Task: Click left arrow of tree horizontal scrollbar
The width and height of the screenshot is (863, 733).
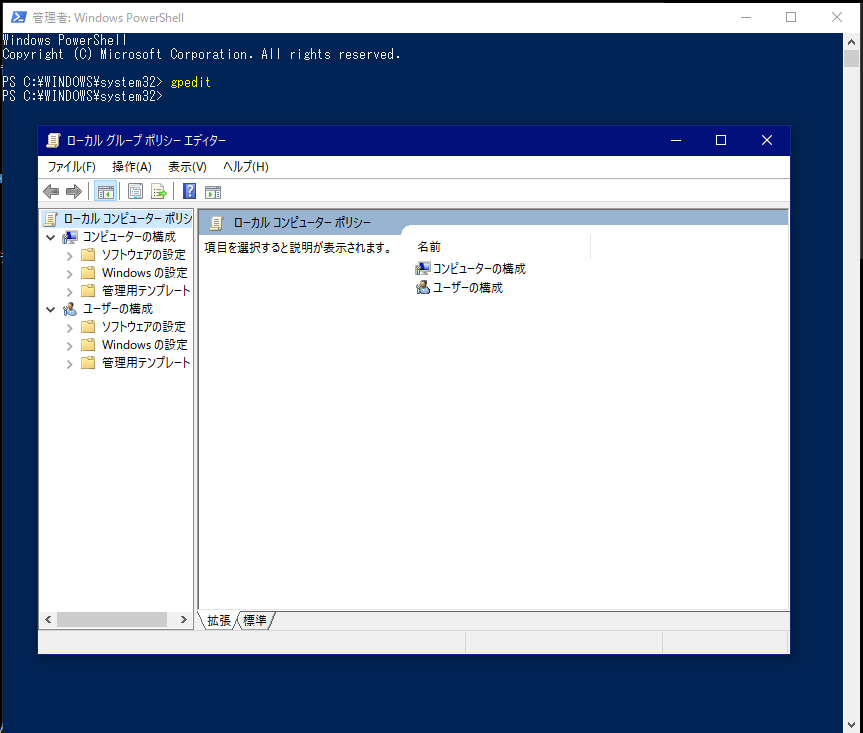Action: [48, 620]
